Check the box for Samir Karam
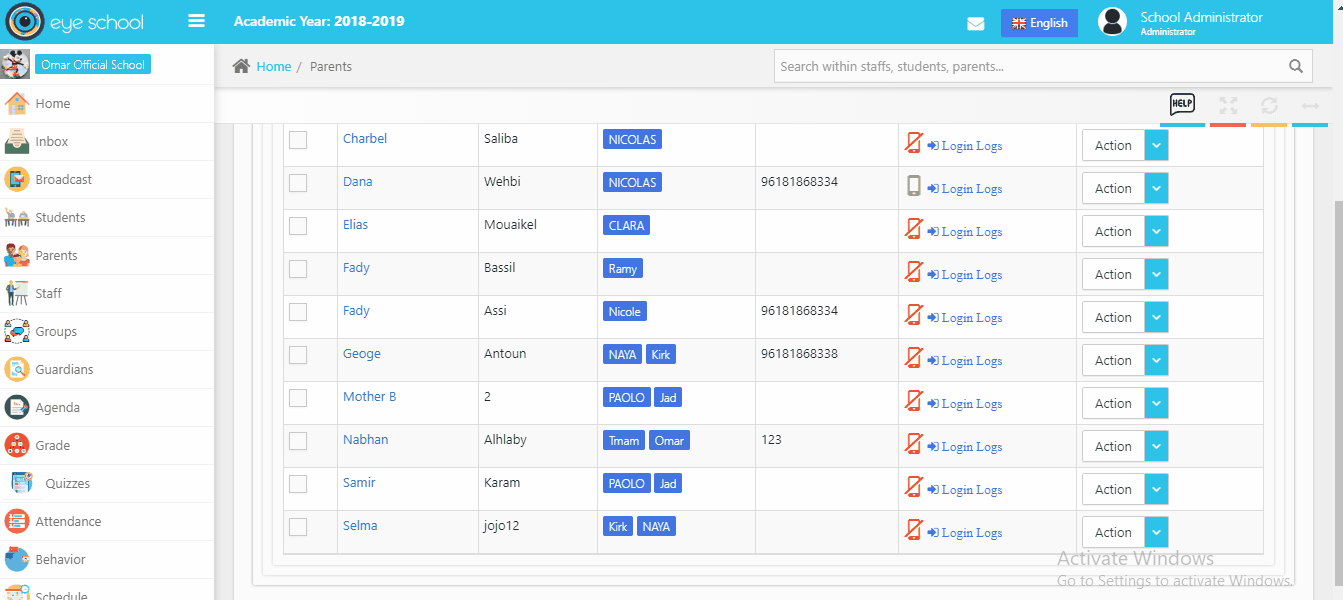1343x600 pixels. [x=298, y=484]
